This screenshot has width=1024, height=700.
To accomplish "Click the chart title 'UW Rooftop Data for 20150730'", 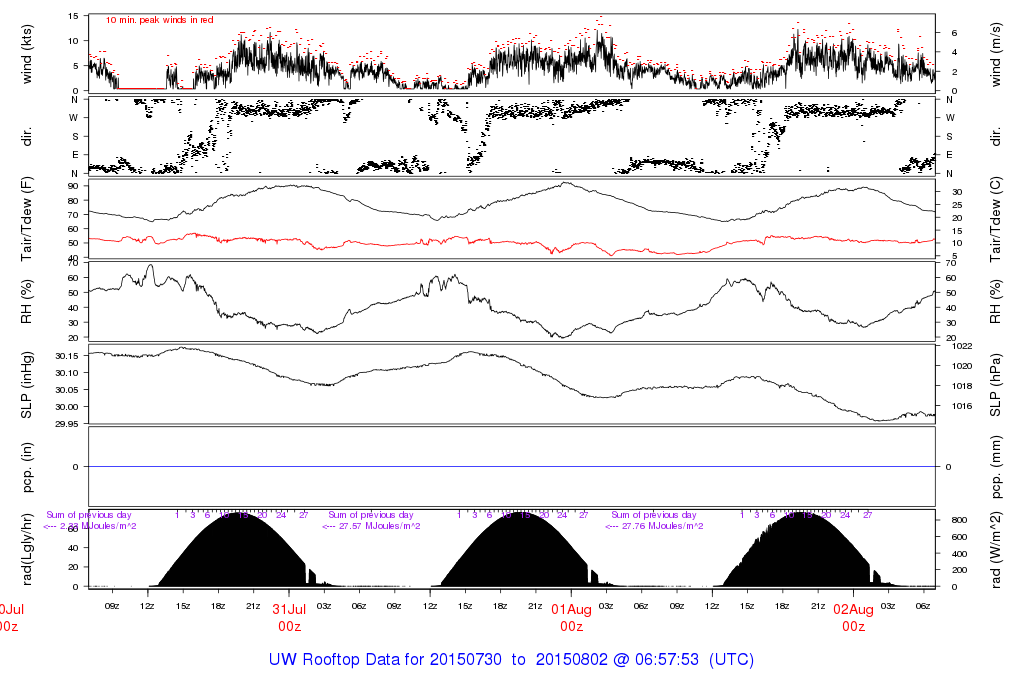I will pyautogui.click(x=385, y=660).
